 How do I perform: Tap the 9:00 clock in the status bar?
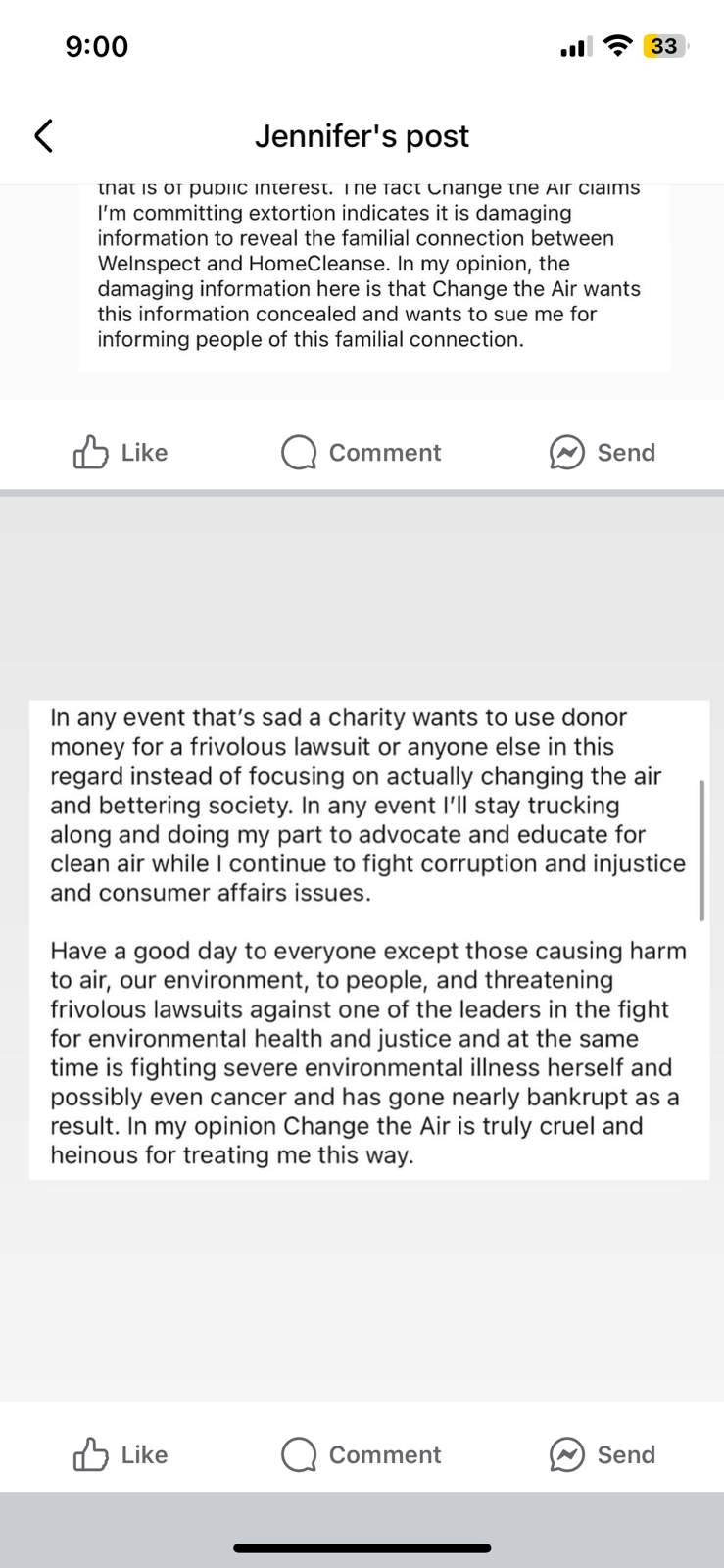pos(97,47)
